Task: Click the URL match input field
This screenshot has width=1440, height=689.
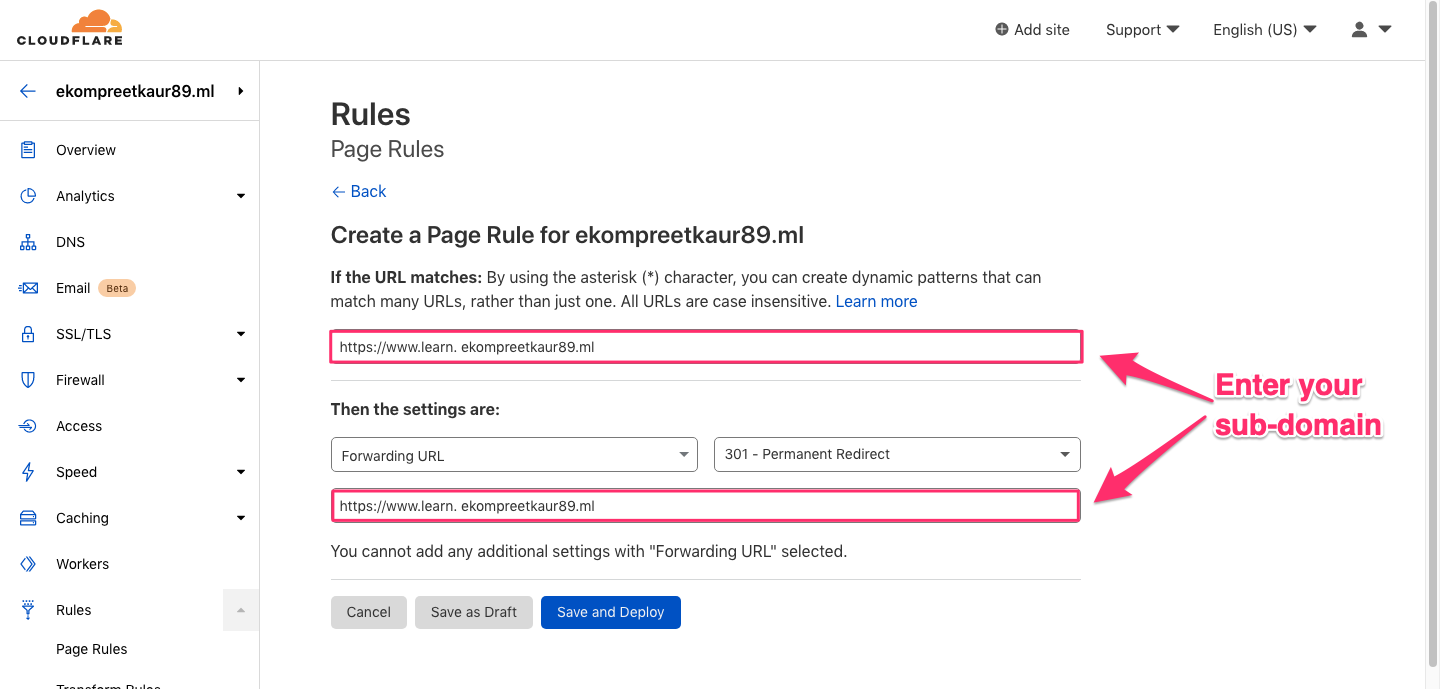Action: click(x=705, y=346)
